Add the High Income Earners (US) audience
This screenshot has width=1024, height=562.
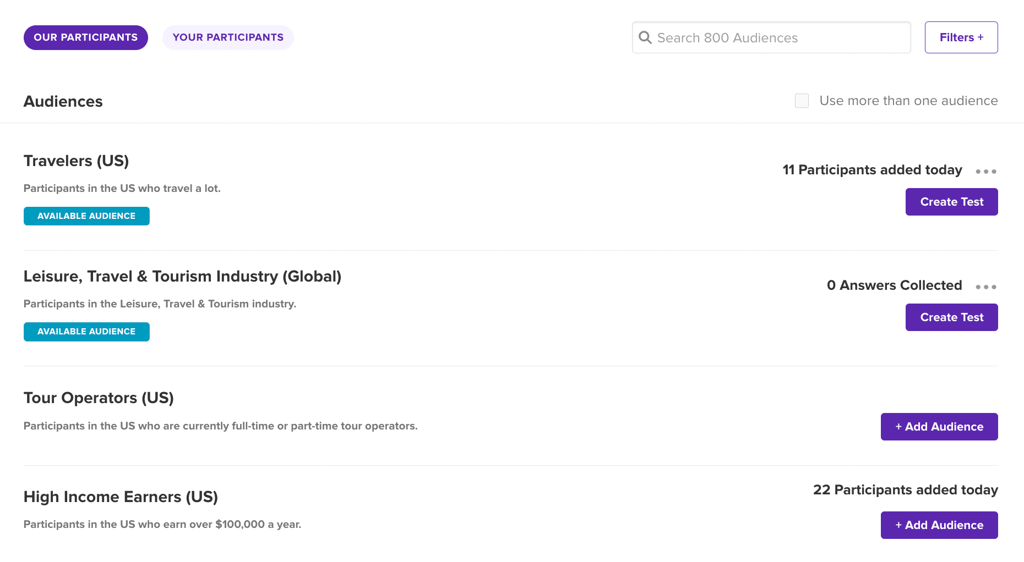pyautogui.click(x=939, y=525)
